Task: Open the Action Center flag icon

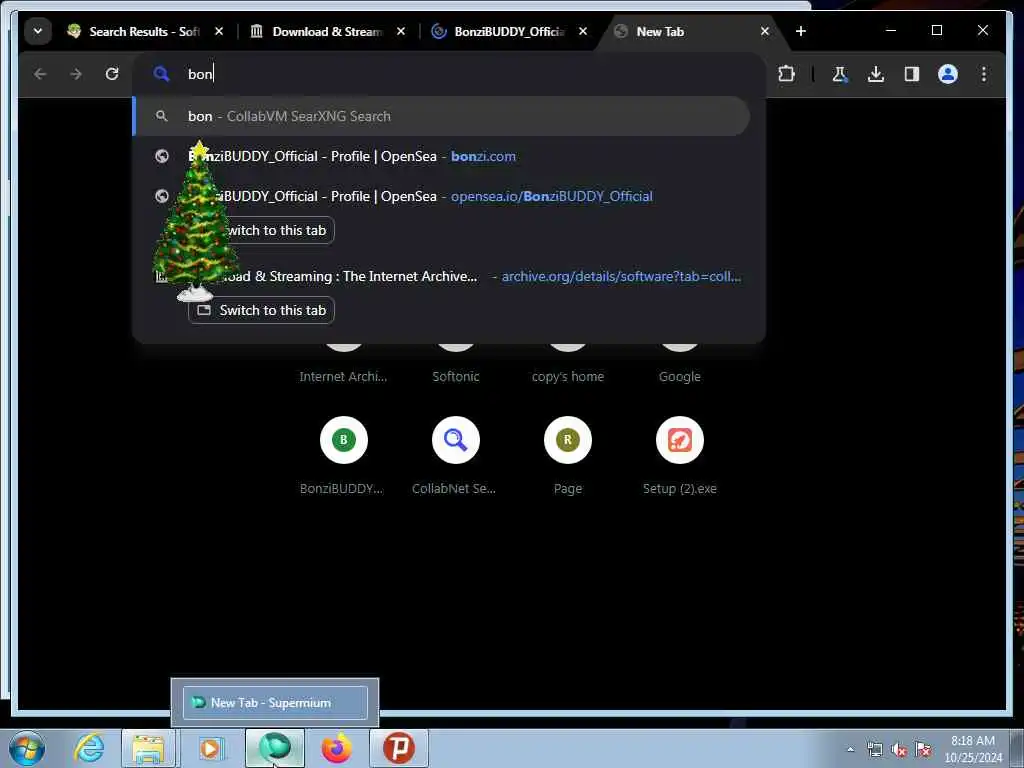Action: click(923, 749)
